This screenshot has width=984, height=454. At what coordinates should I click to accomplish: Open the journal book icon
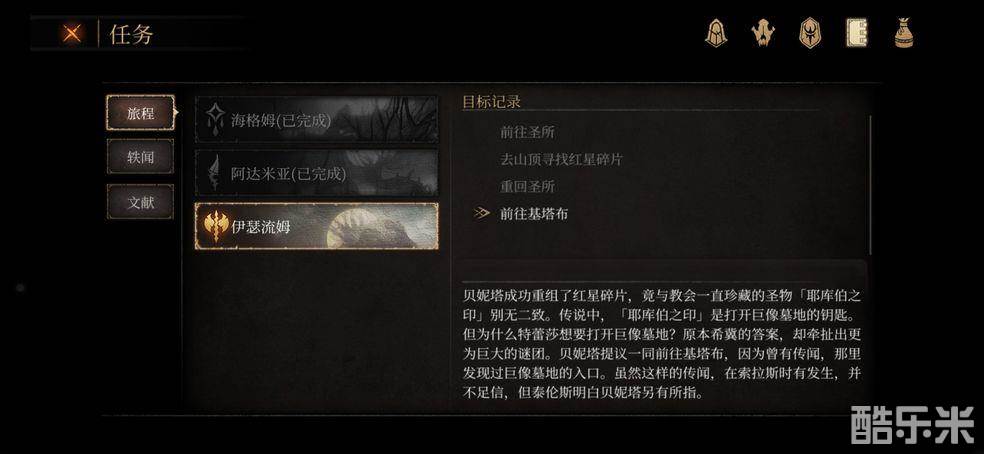click(856, 33)
